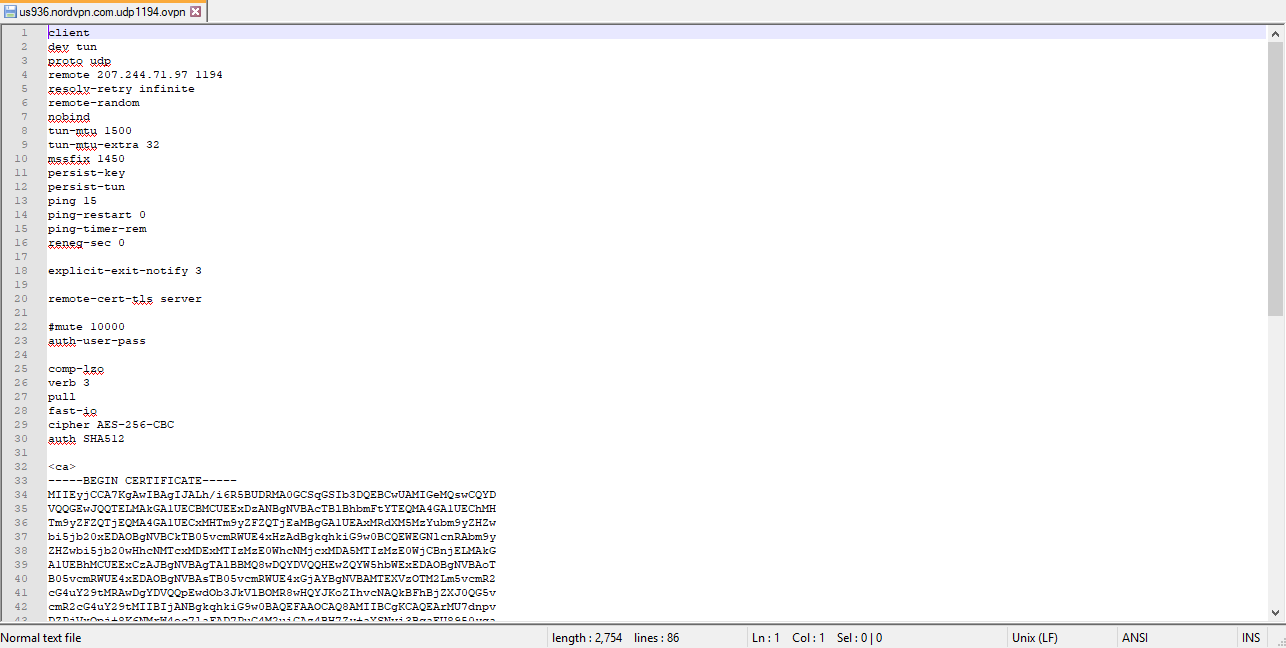Close the us936.nordvpn.com.udp1194.ovpn tab
This screenshot has height=648, width=1286.
pyautogui.click(x=197, y=13)
